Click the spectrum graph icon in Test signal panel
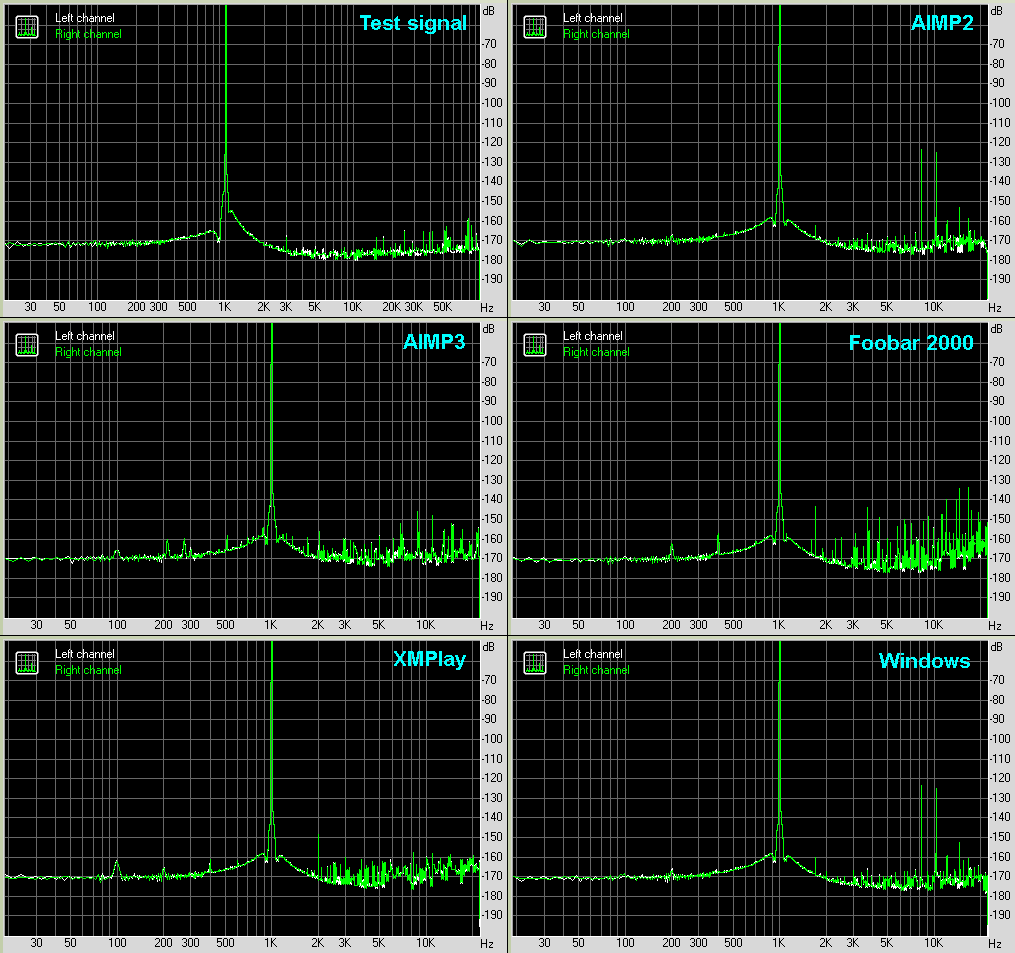The image size is (1015, 953). point(27,27)
